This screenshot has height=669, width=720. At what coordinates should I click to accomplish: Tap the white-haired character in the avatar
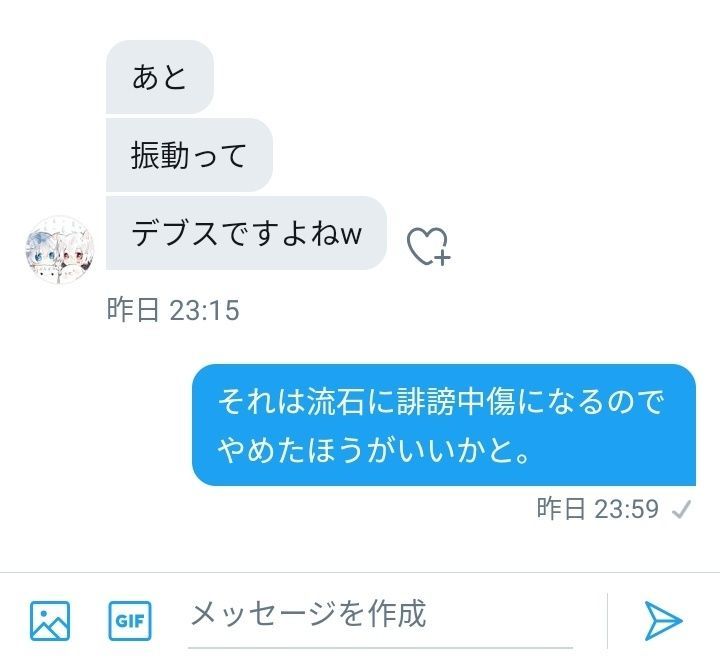pyautogui.click(x=73, y=255)
